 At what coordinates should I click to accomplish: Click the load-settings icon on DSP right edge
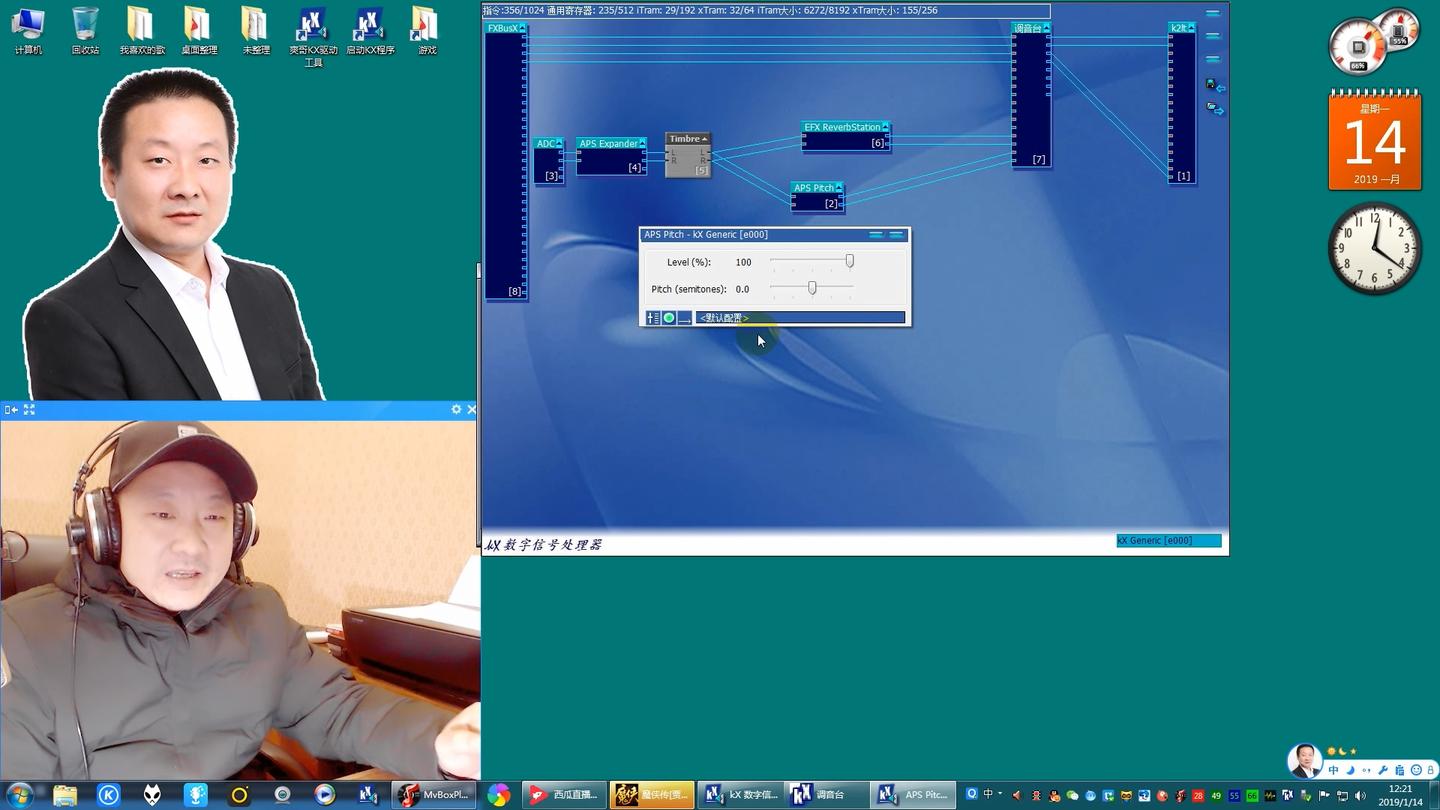point(1215,108)
